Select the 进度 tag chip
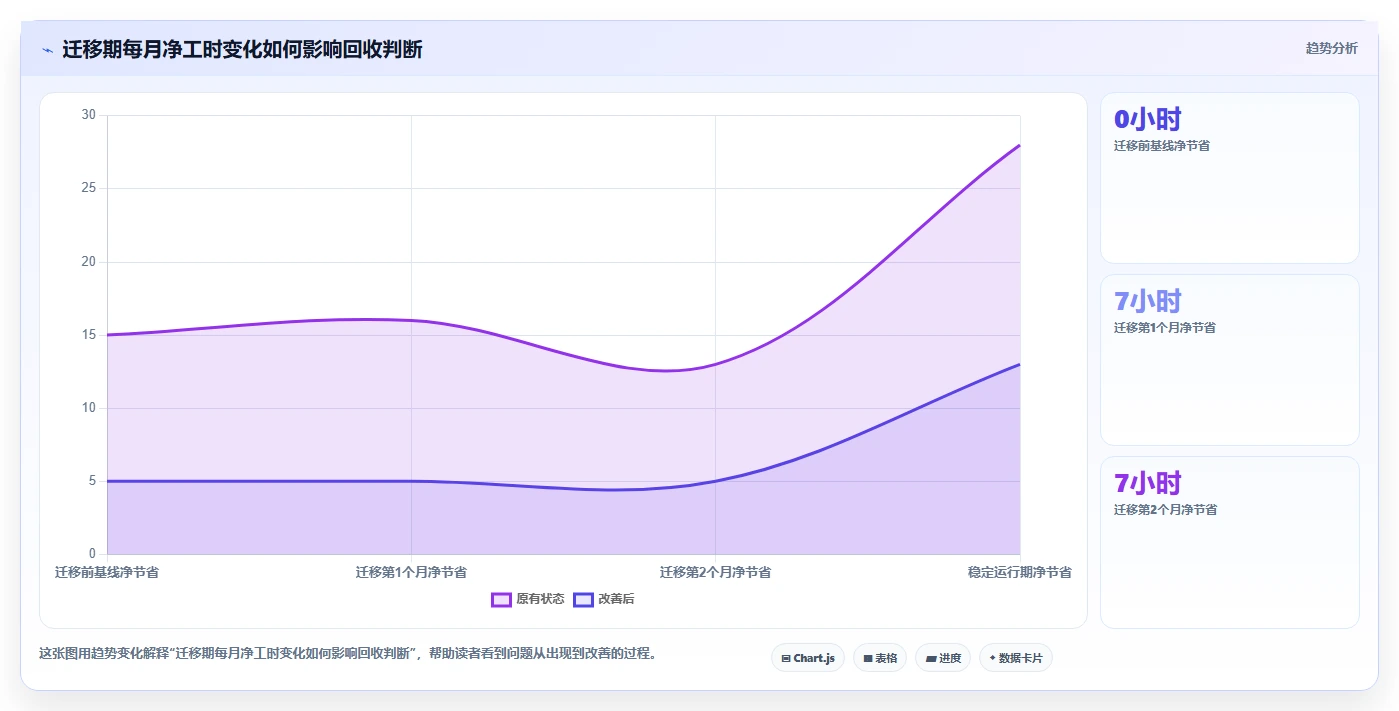 tap(943, 658)
